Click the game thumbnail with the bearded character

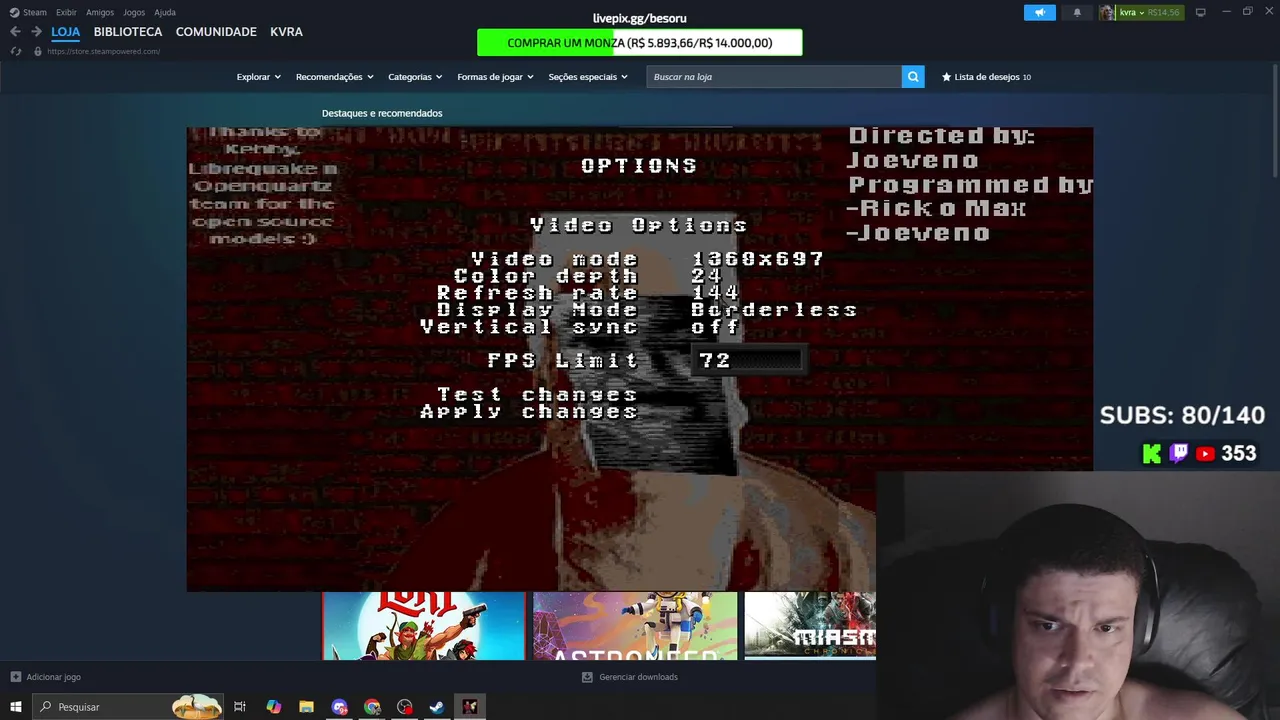(424, 626)
